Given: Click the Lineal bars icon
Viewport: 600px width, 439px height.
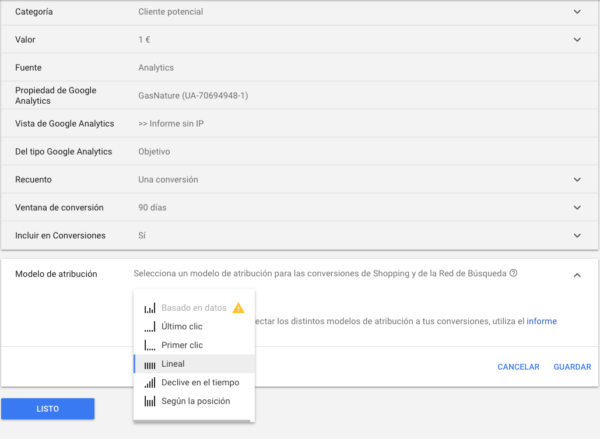Looking at the screenshot, I should pos(150,365).
